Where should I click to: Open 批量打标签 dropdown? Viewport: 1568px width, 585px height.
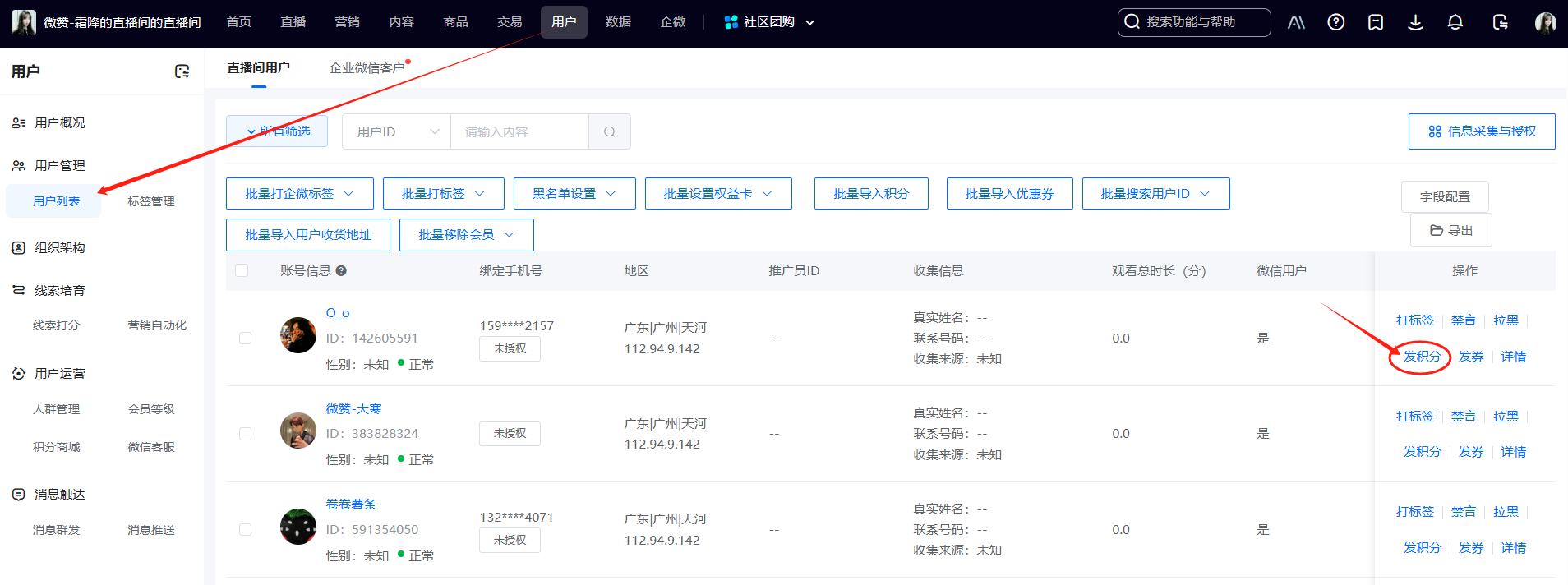click(444, 193)
